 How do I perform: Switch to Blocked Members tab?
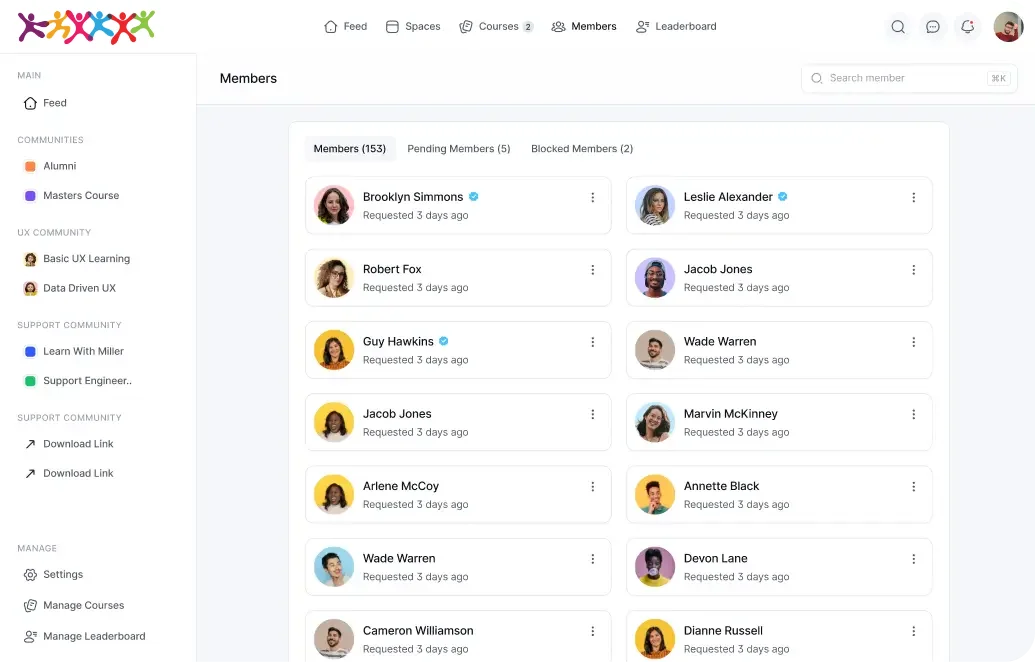[x=581, y=149]
